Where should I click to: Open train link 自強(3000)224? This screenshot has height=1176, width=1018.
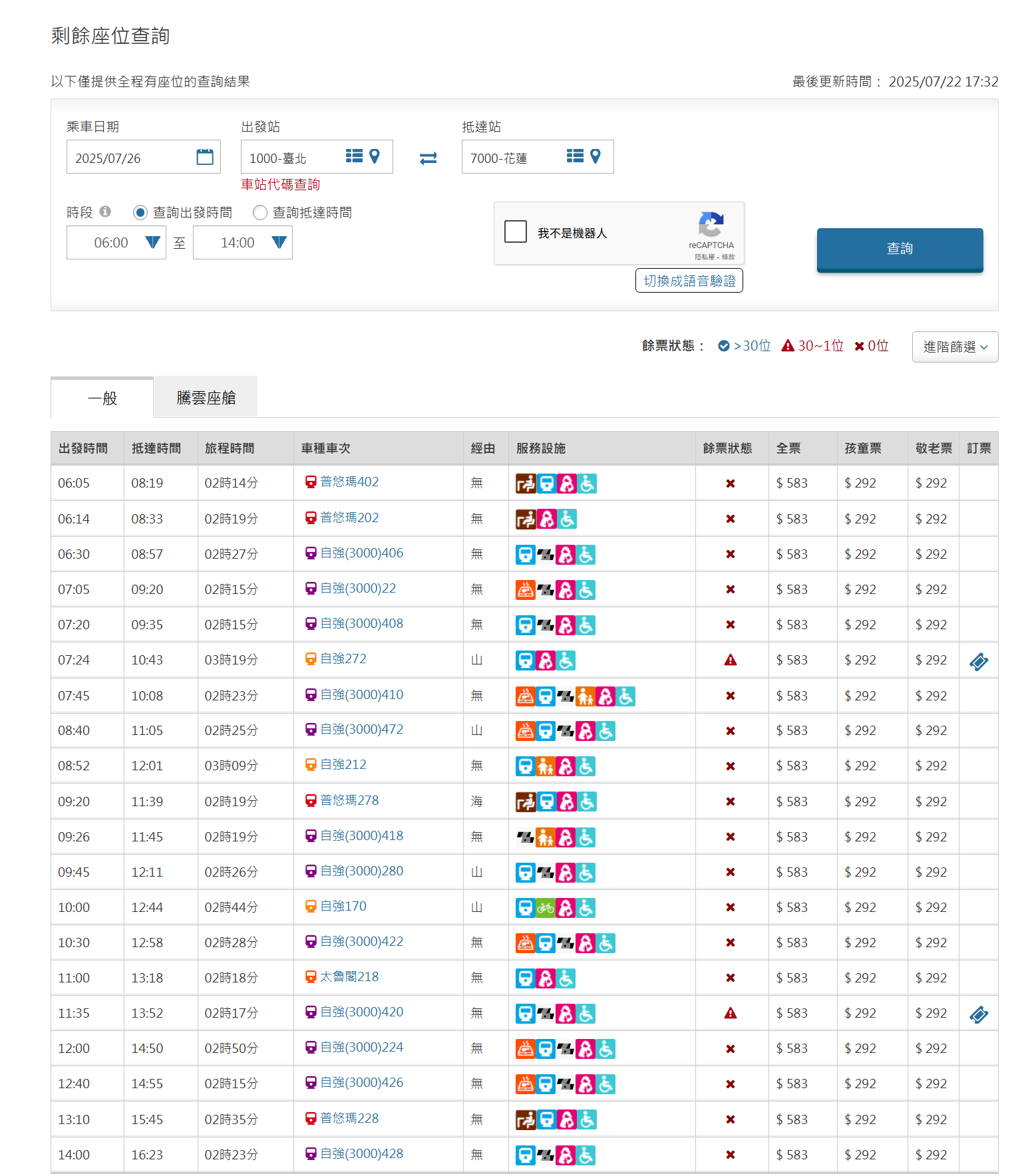[361, 1047]
